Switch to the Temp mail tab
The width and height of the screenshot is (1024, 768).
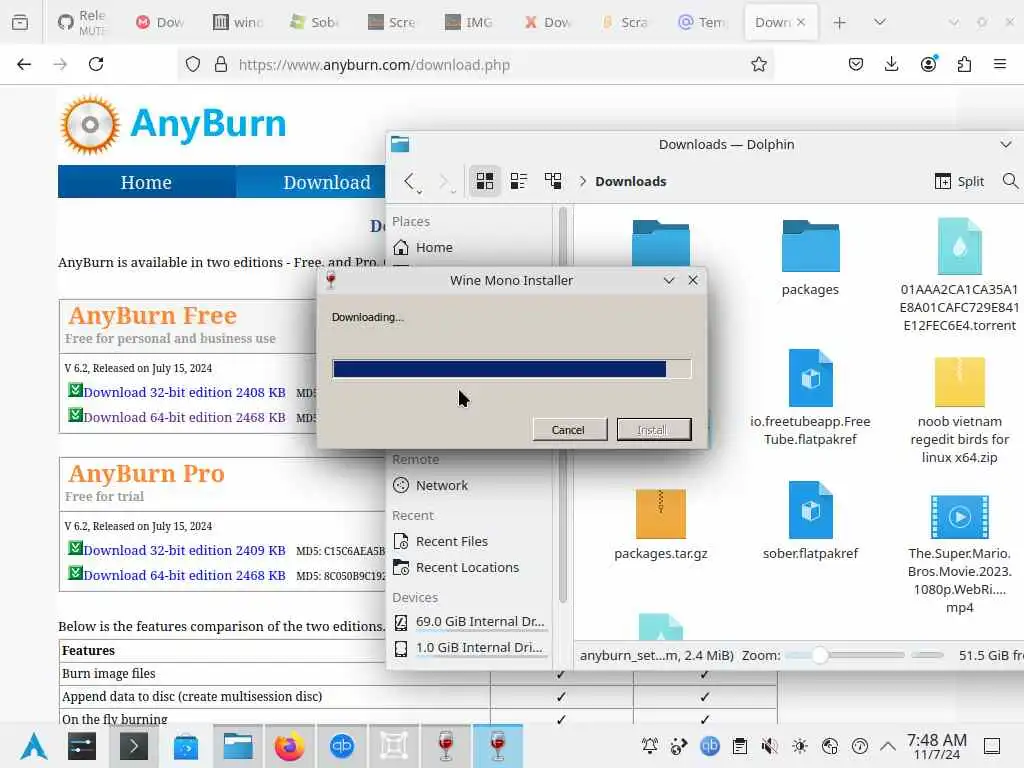tap(702, 22)
